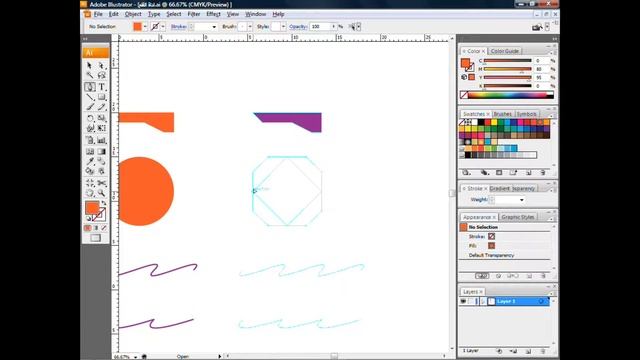Click the Stroke box in Color panel
Screen dimensions: 640x360
(470, 68)
